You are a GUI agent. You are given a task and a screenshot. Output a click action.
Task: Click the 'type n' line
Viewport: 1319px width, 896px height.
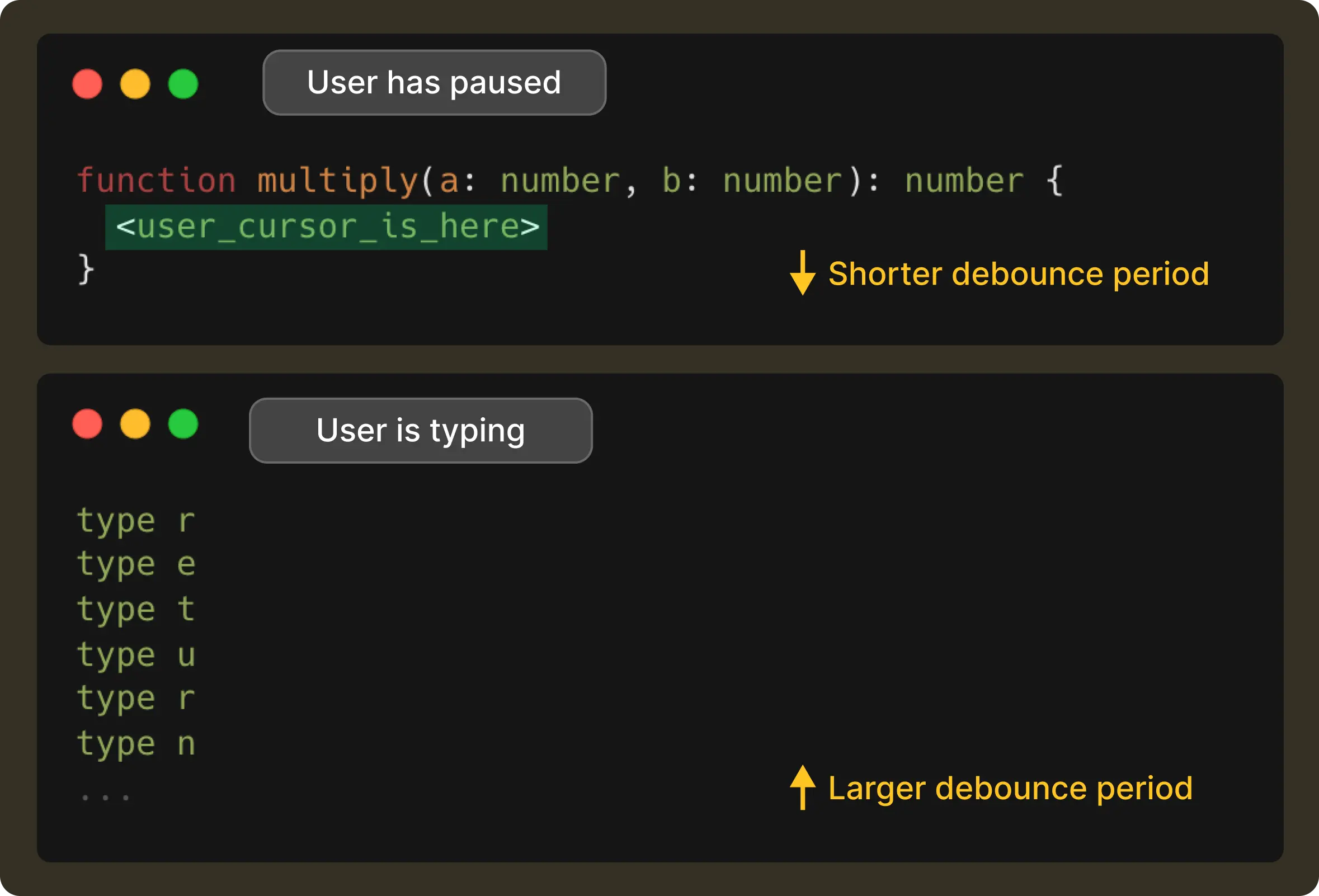[x=136, y=743]
